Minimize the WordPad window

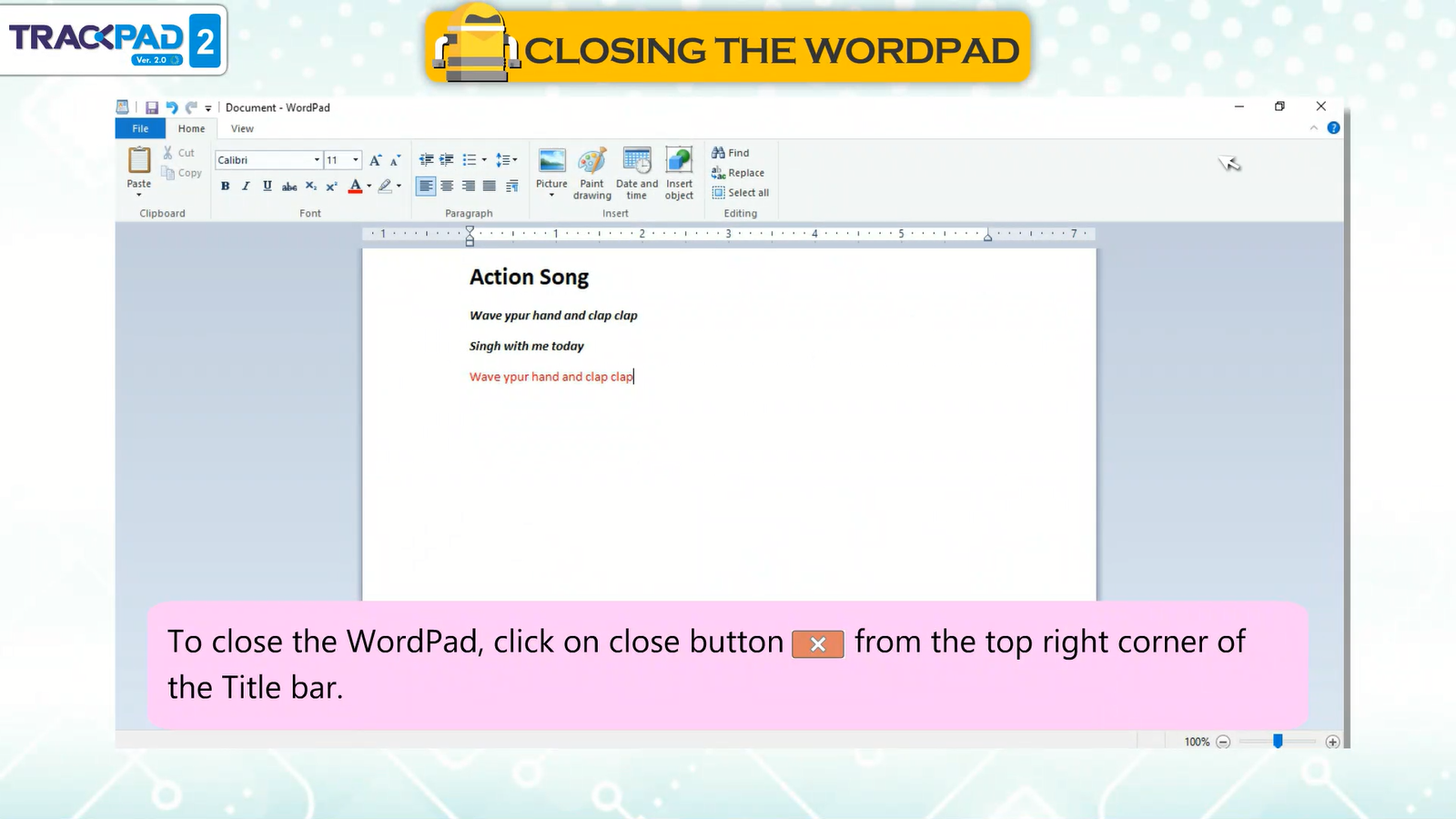(1239, 106)
